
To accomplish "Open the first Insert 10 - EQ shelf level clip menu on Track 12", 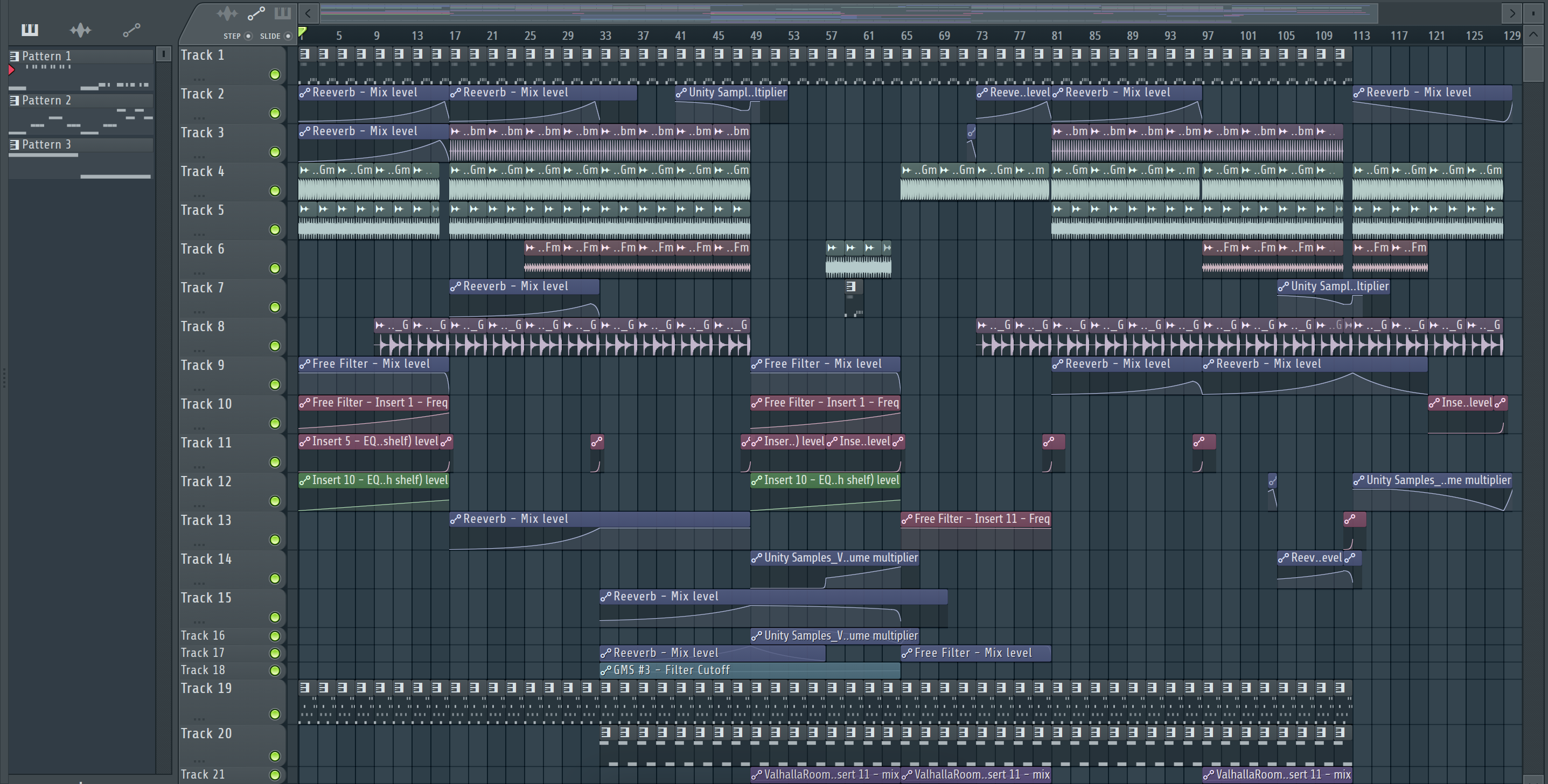I will 305,480.
